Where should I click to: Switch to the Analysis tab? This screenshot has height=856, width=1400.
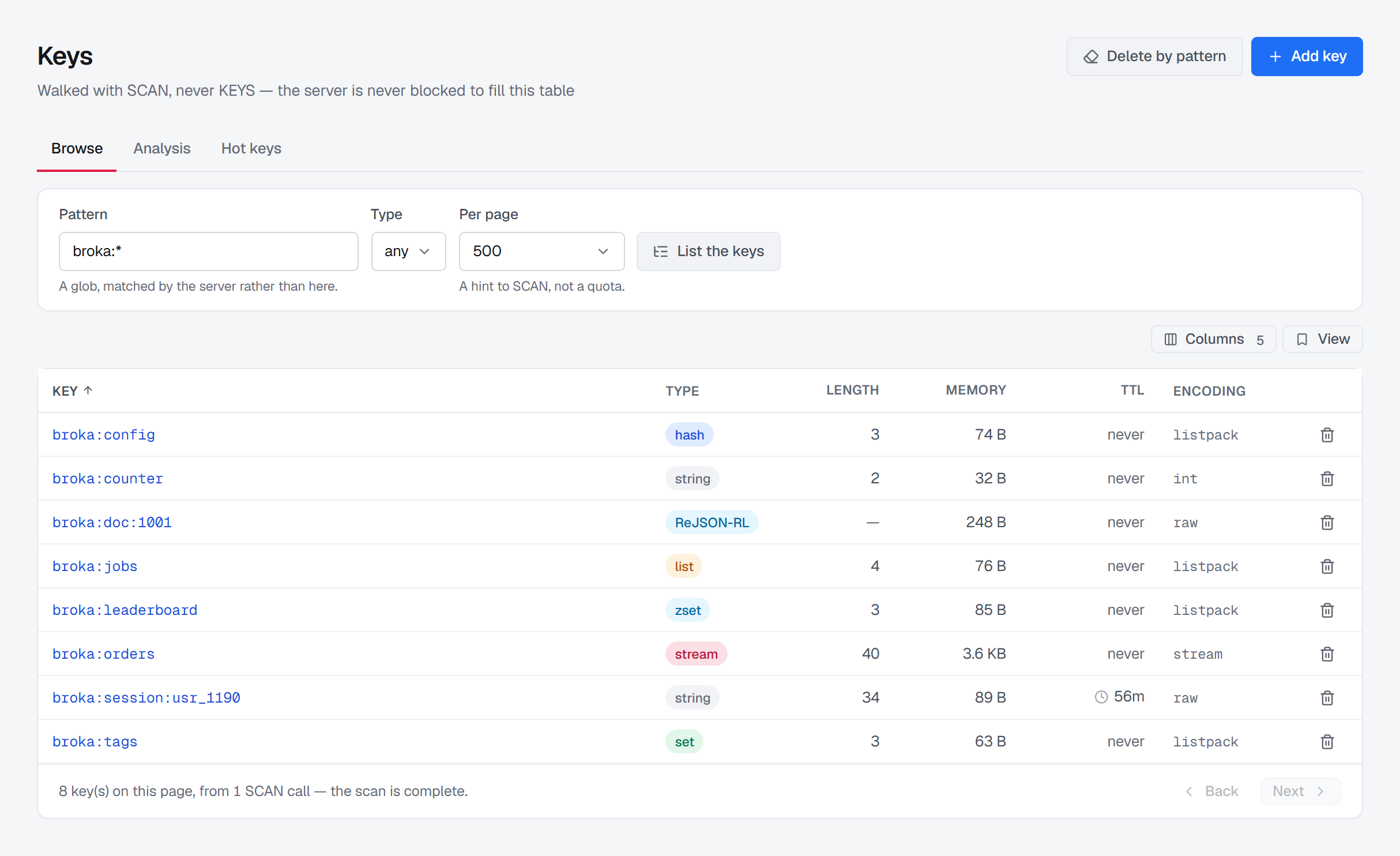pos(162,149)
